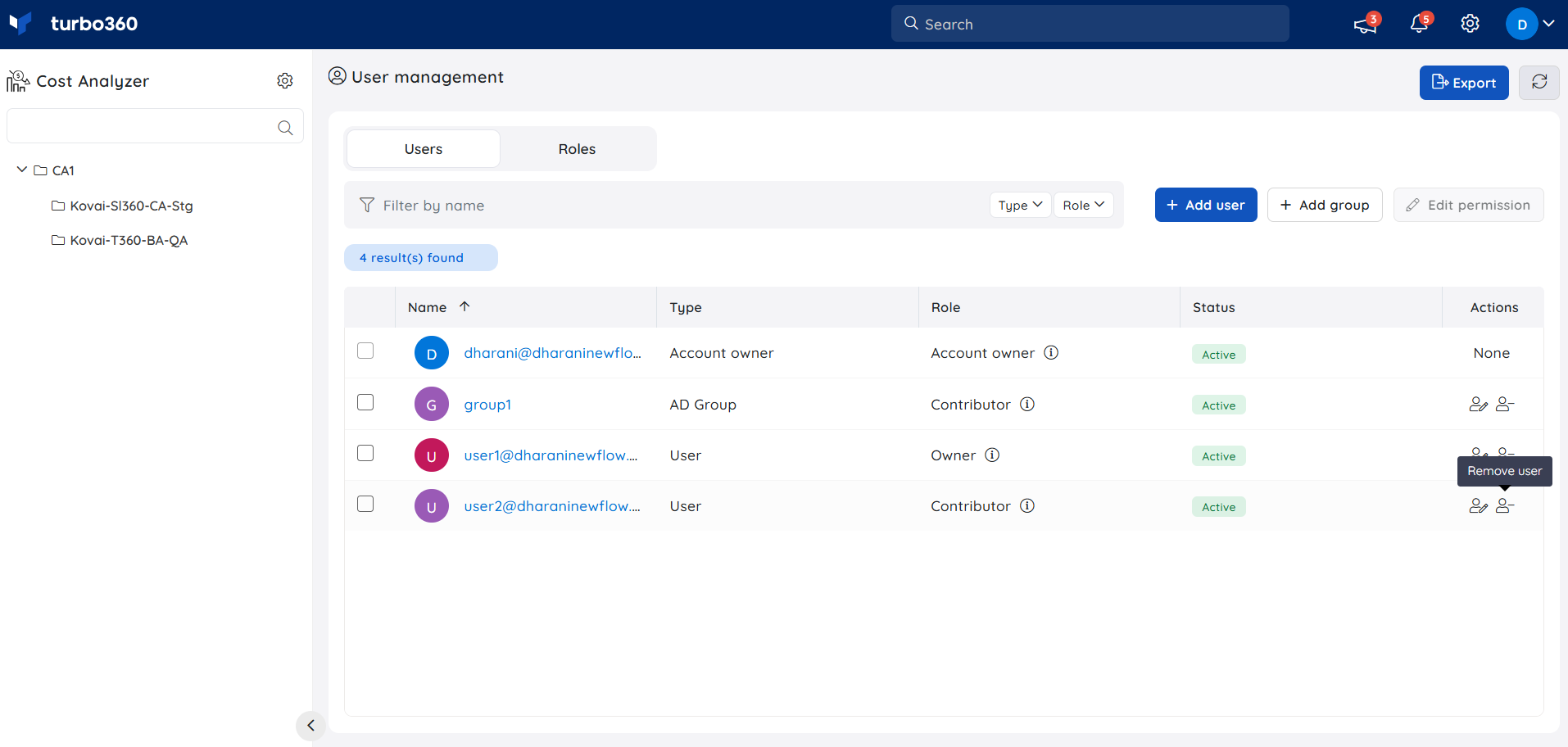Switch to the Users tab

(x=424, y=149)
